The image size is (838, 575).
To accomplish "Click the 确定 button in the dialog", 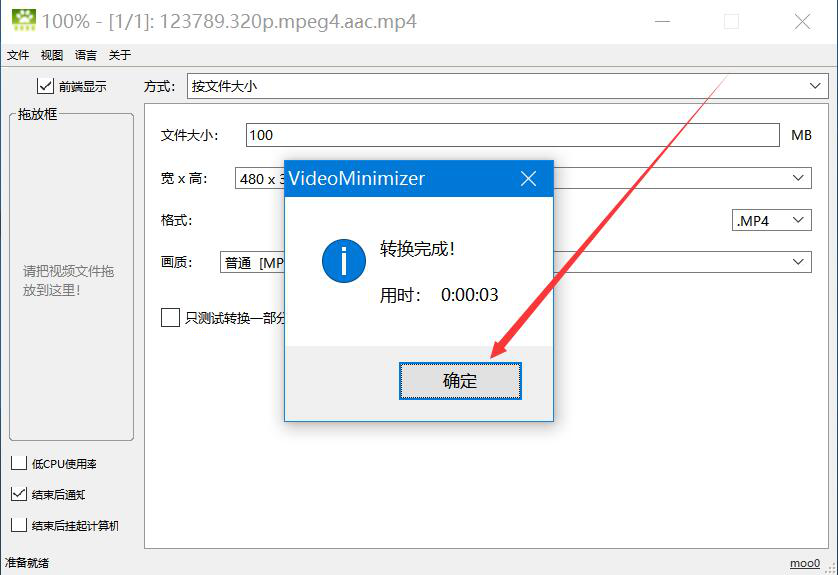I will click(460, 380).
